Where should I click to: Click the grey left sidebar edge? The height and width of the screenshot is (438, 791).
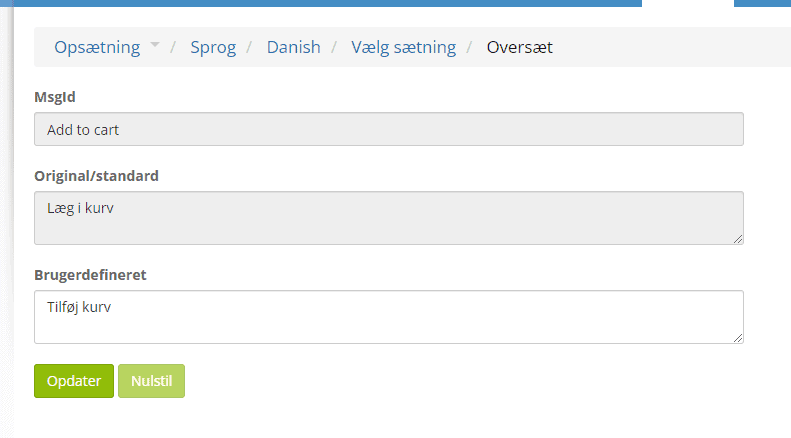pos(7,222)
